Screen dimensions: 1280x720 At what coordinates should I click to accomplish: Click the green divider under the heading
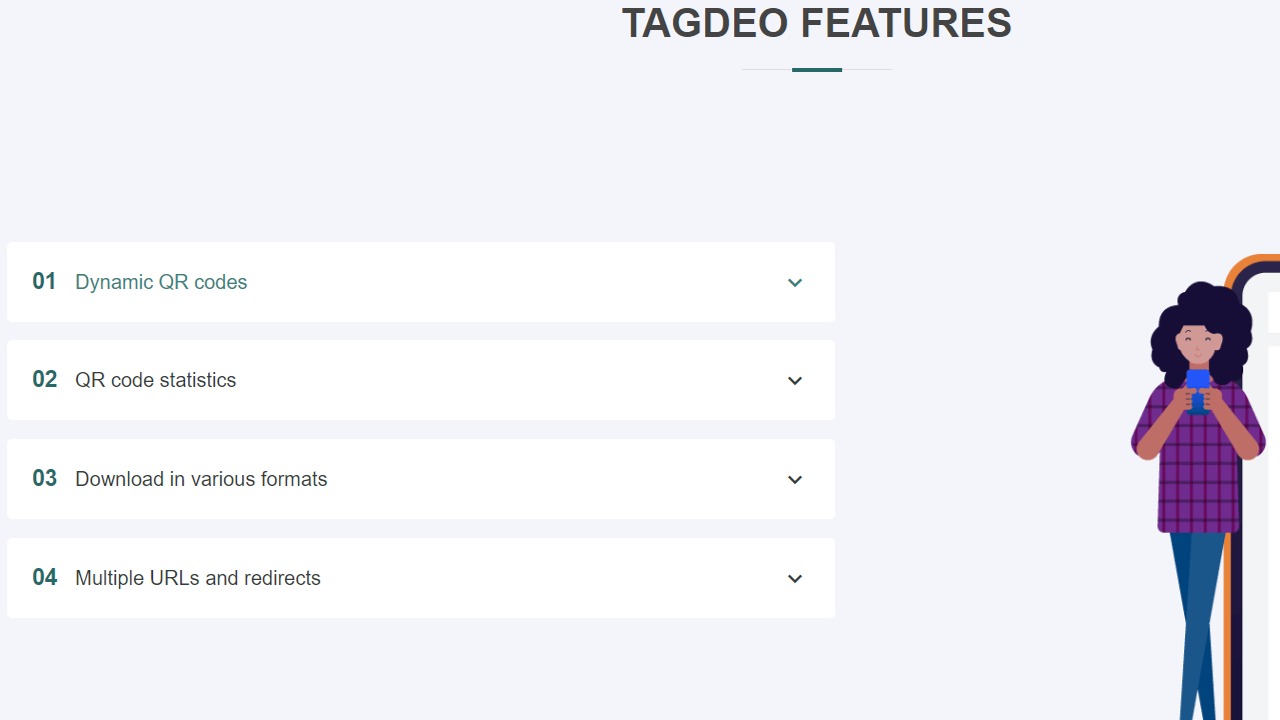[817, 70]
